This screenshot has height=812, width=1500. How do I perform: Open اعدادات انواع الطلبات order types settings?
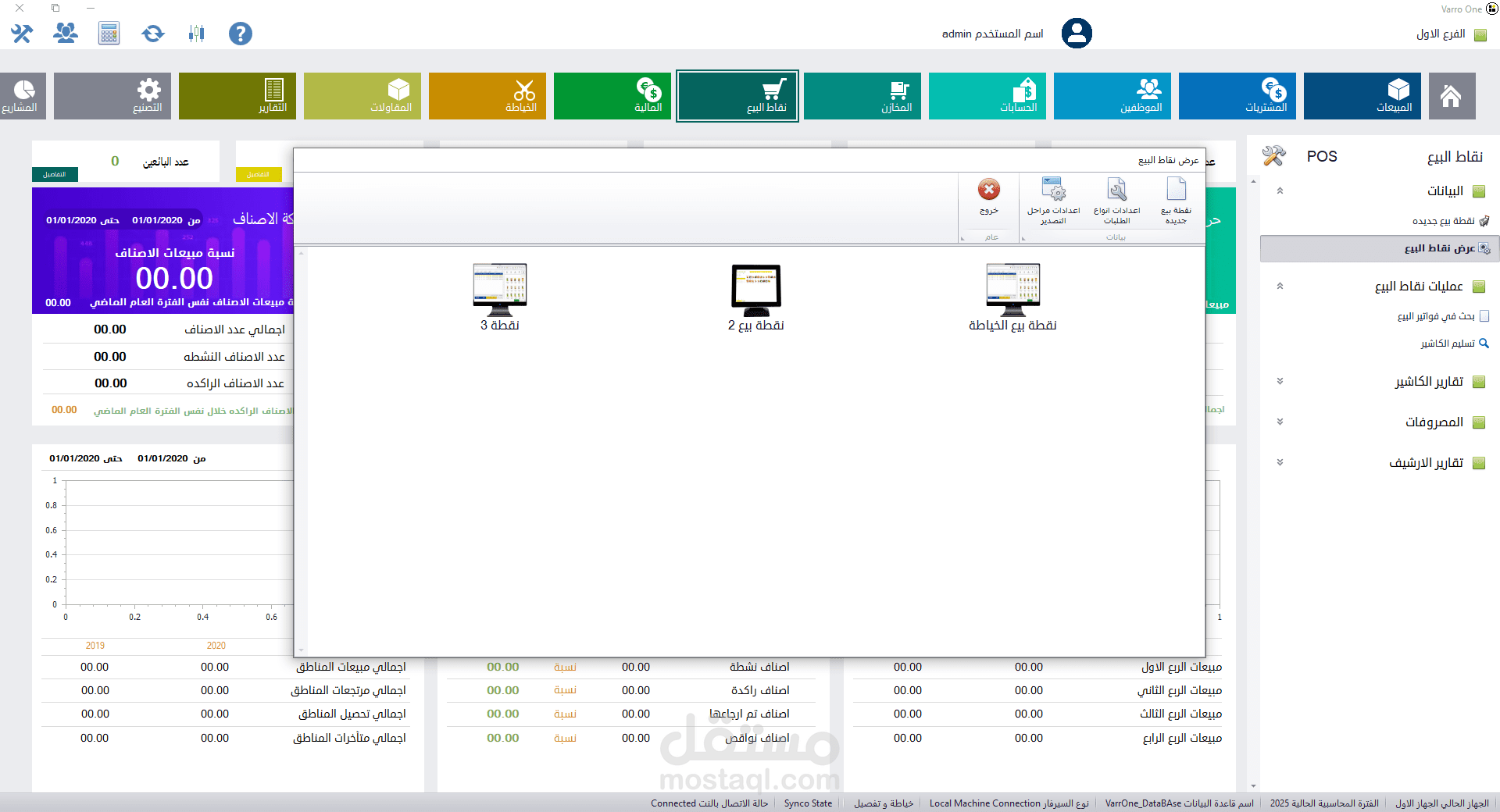coord(1117,201)
